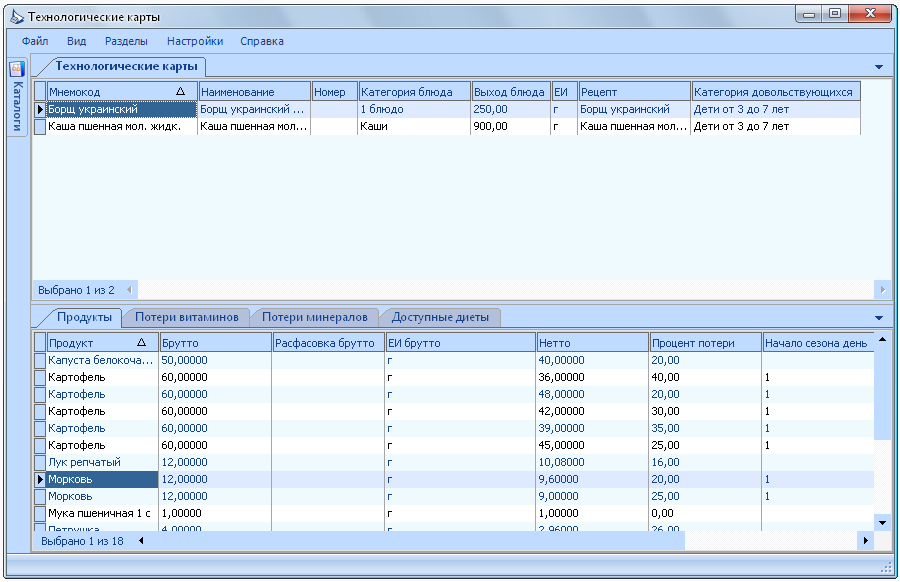Image resolution: width=900 pixels, height=582 pixels.
Task: Expand the Технологические карты panel dropdown arrow
Action: pos(879,67)
